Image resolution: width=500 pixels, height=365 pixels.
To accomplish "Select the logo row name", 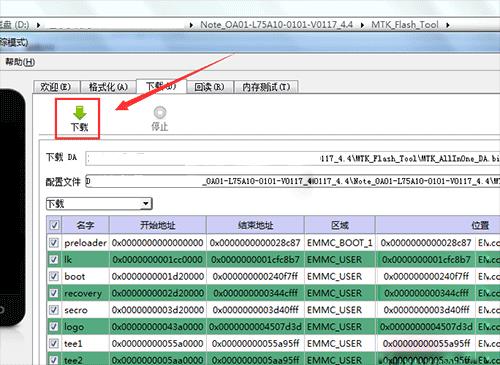I will click(x=74, y=327).
